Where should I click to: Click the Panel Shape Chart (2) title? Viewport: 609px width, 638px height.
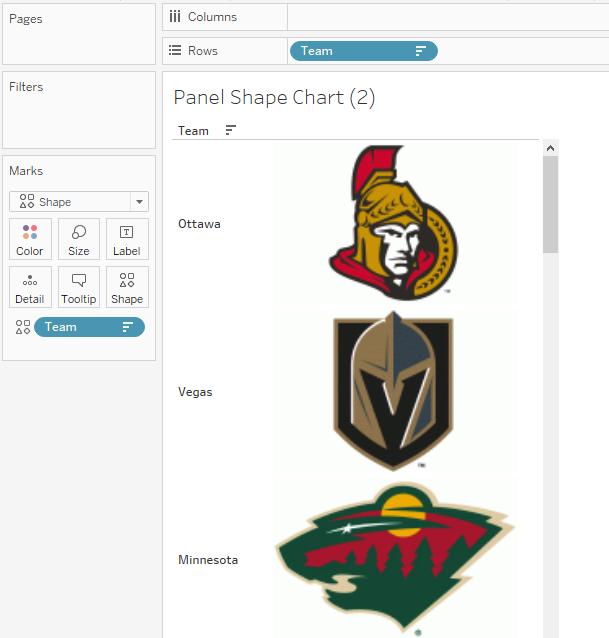(x=274, y=98)
